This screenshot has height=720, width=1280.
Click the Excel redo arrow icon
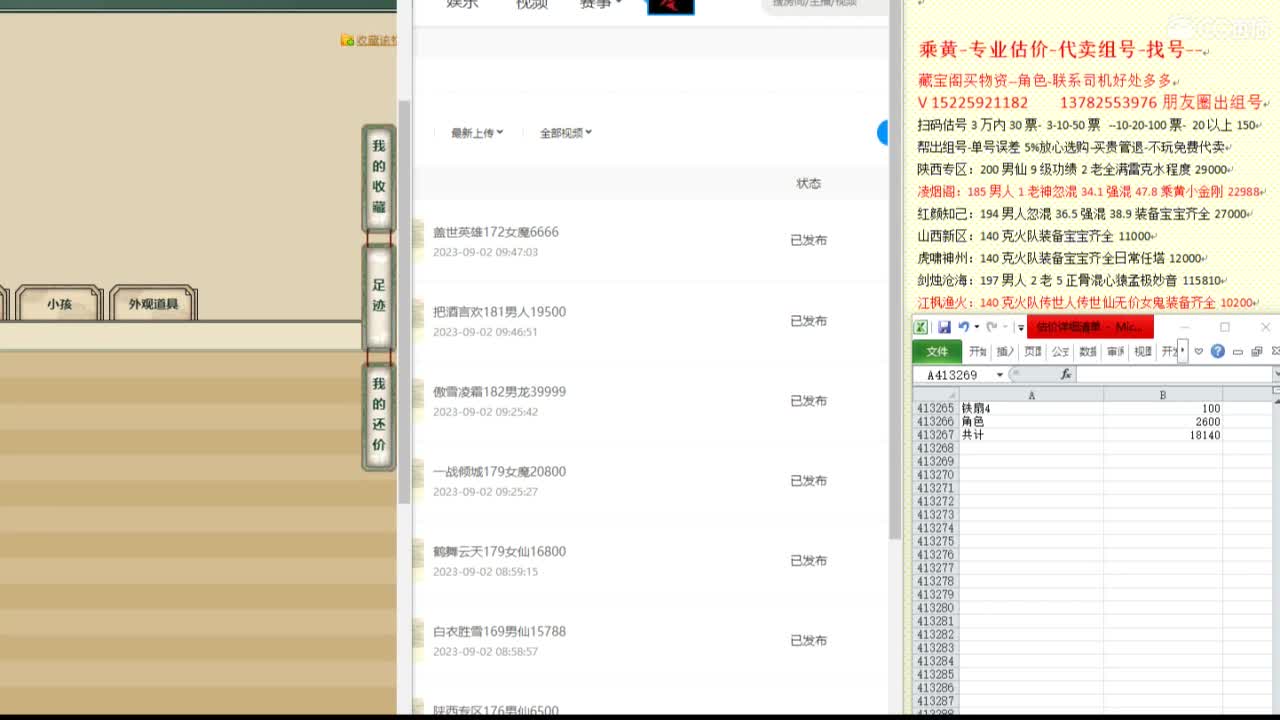pos(991,327)
